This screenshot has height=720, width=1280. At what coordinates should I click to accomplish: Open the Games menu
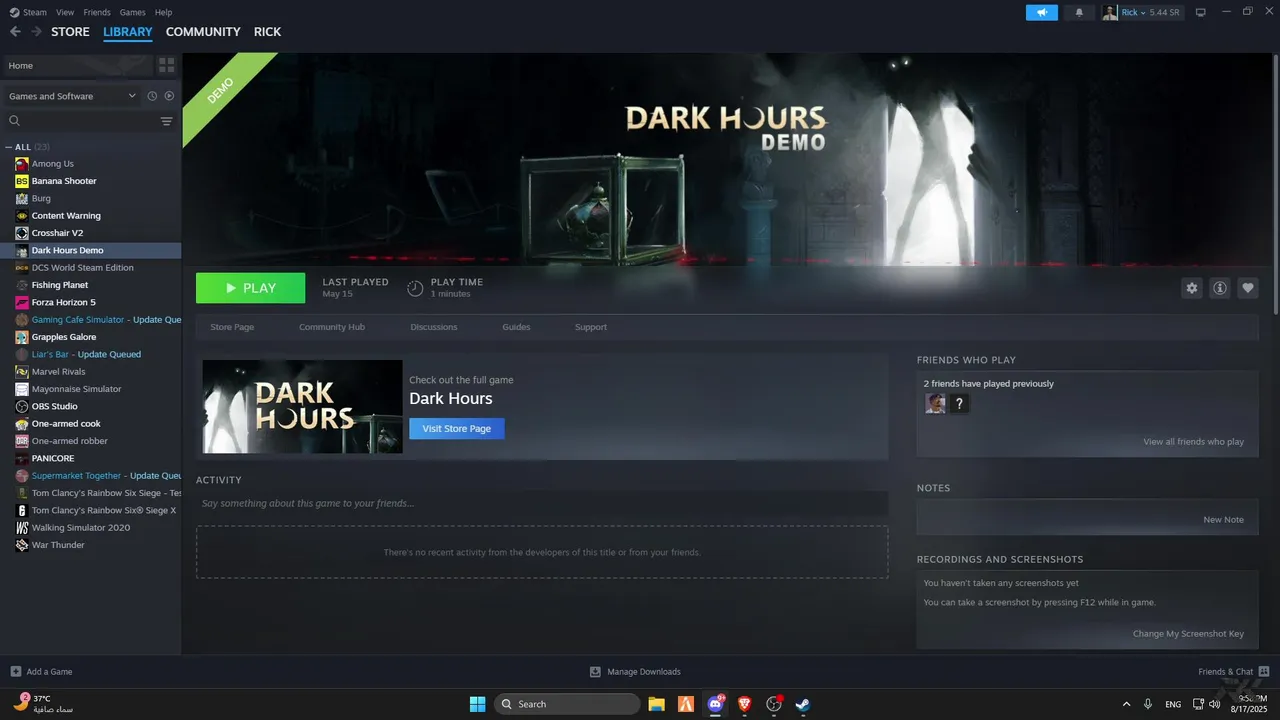click(x=132, y=12)
